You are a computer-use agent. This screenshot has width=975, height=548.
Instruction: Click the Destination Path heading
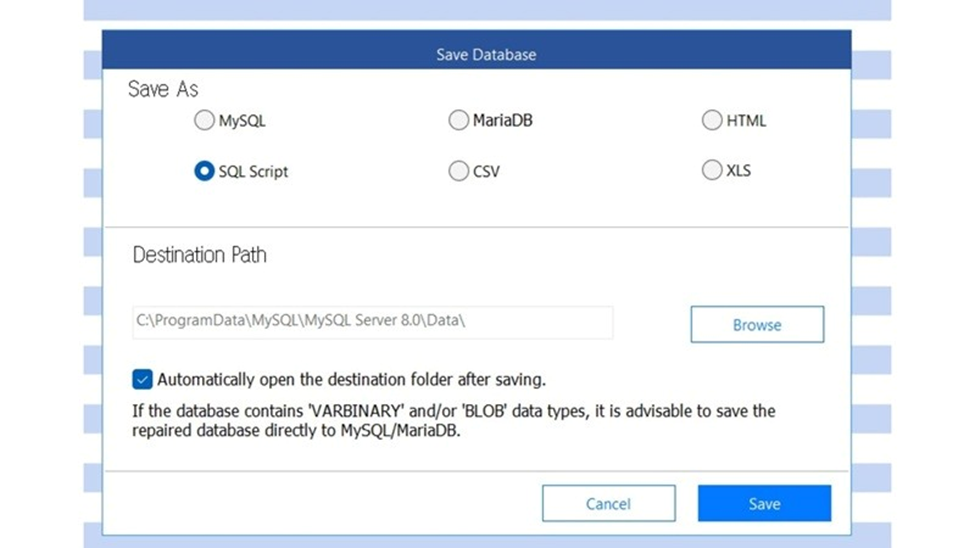pyautogui.click(x=199, y=255)
